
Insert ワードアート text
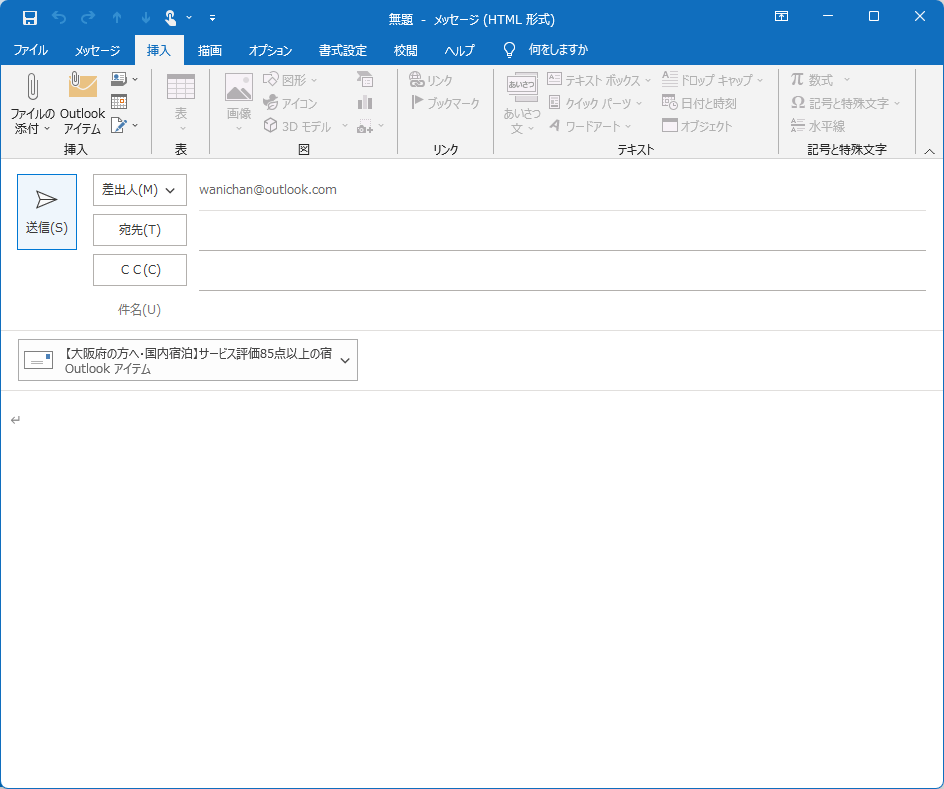[x=589, y=126]
